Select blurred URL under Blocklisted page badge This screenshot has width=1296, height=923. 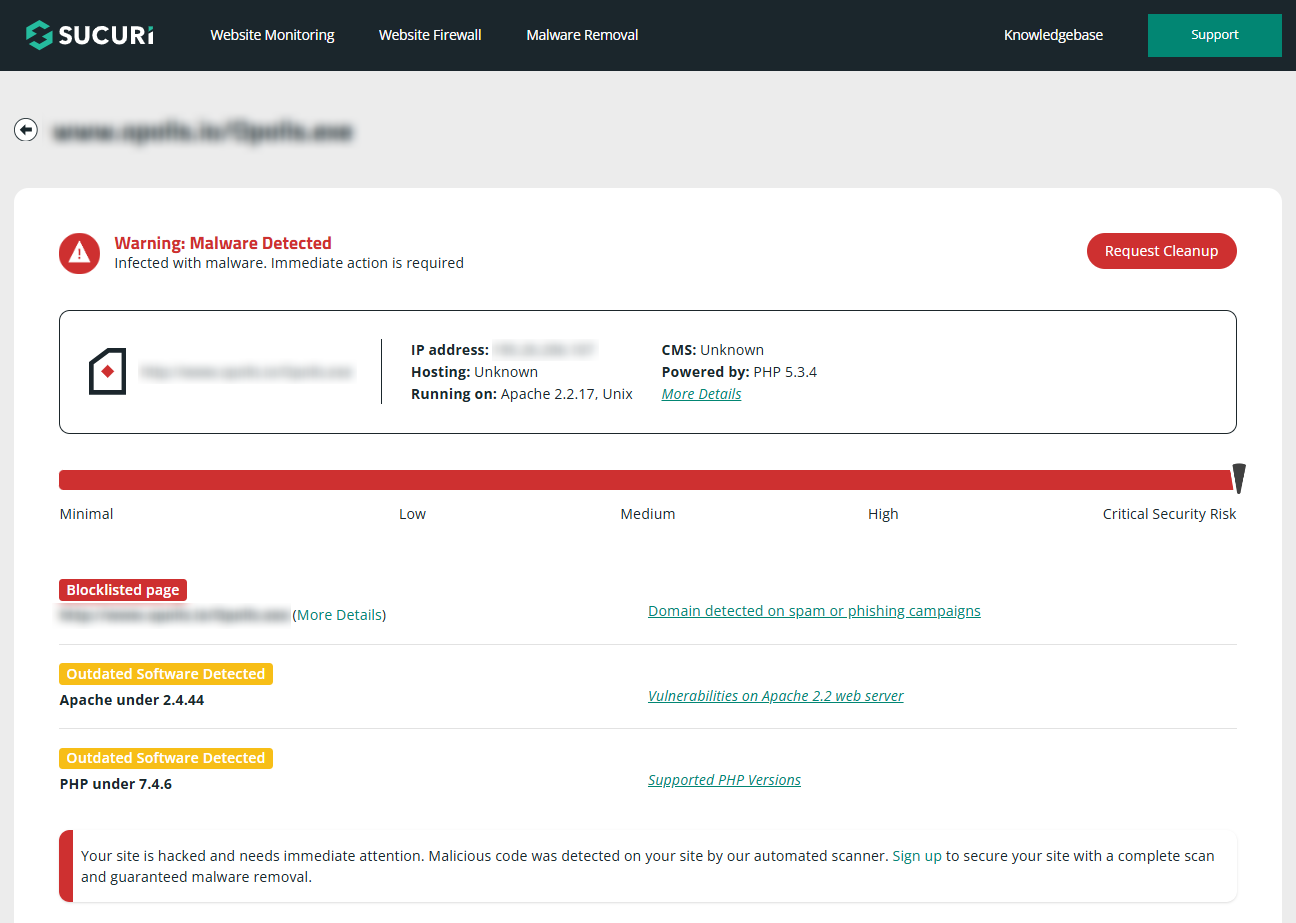(175, 615)
